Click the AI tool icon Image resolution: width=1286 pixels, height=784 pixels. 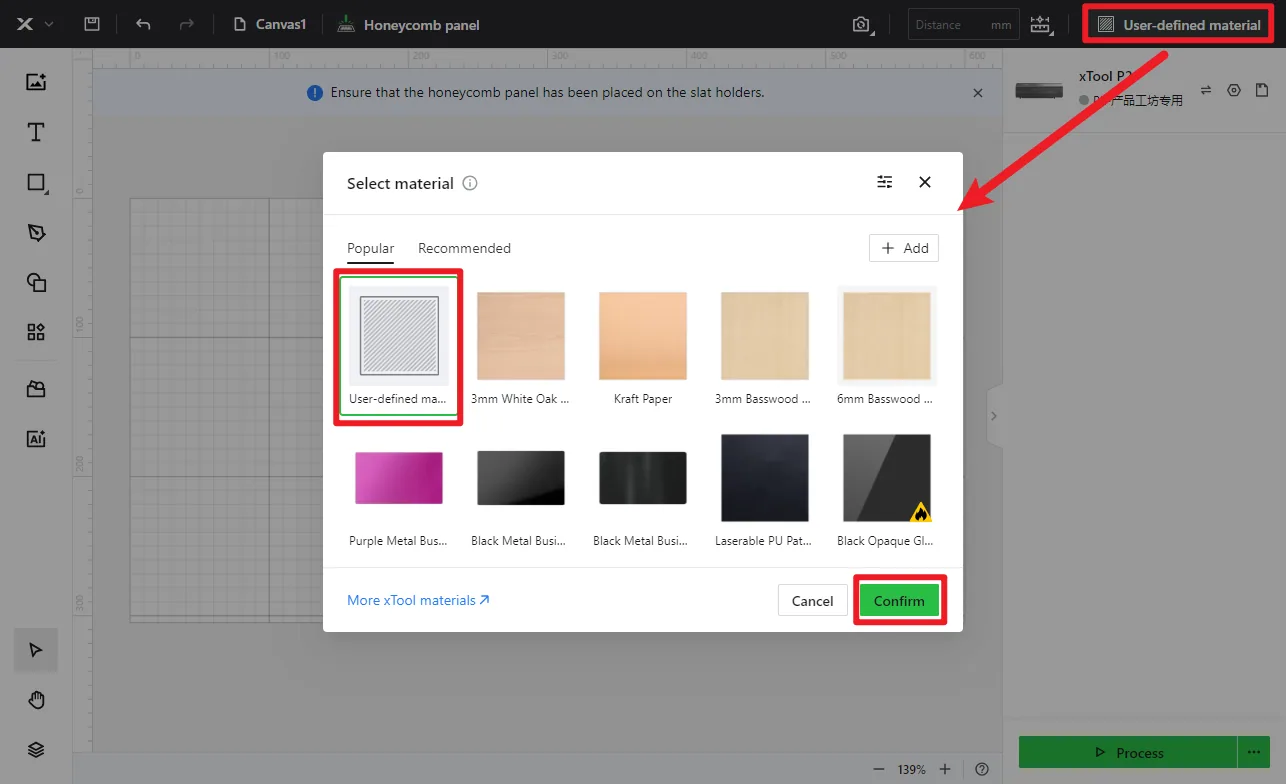coord(36,438)
